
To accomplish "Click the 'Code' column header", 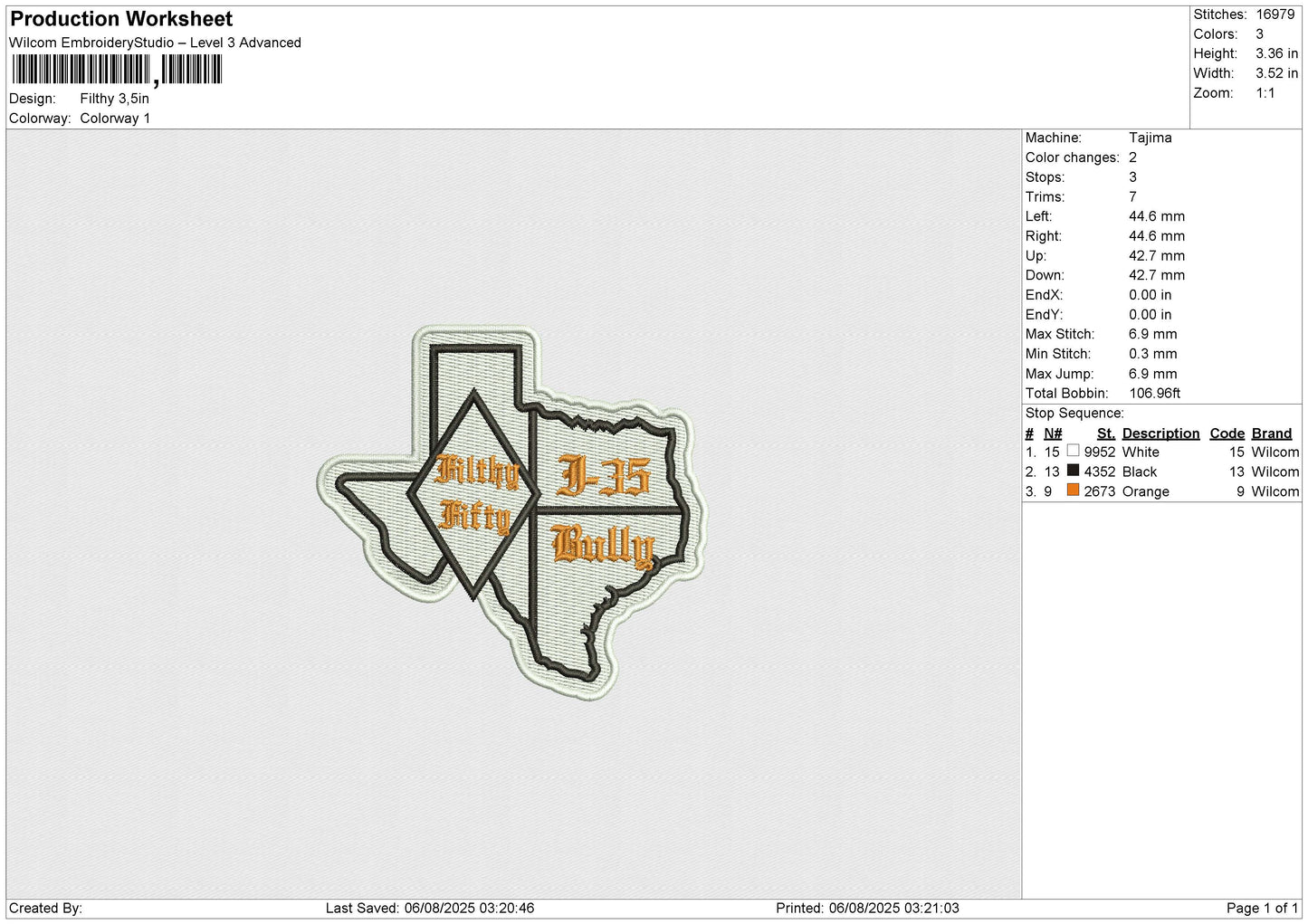I will click(1227, 433).
